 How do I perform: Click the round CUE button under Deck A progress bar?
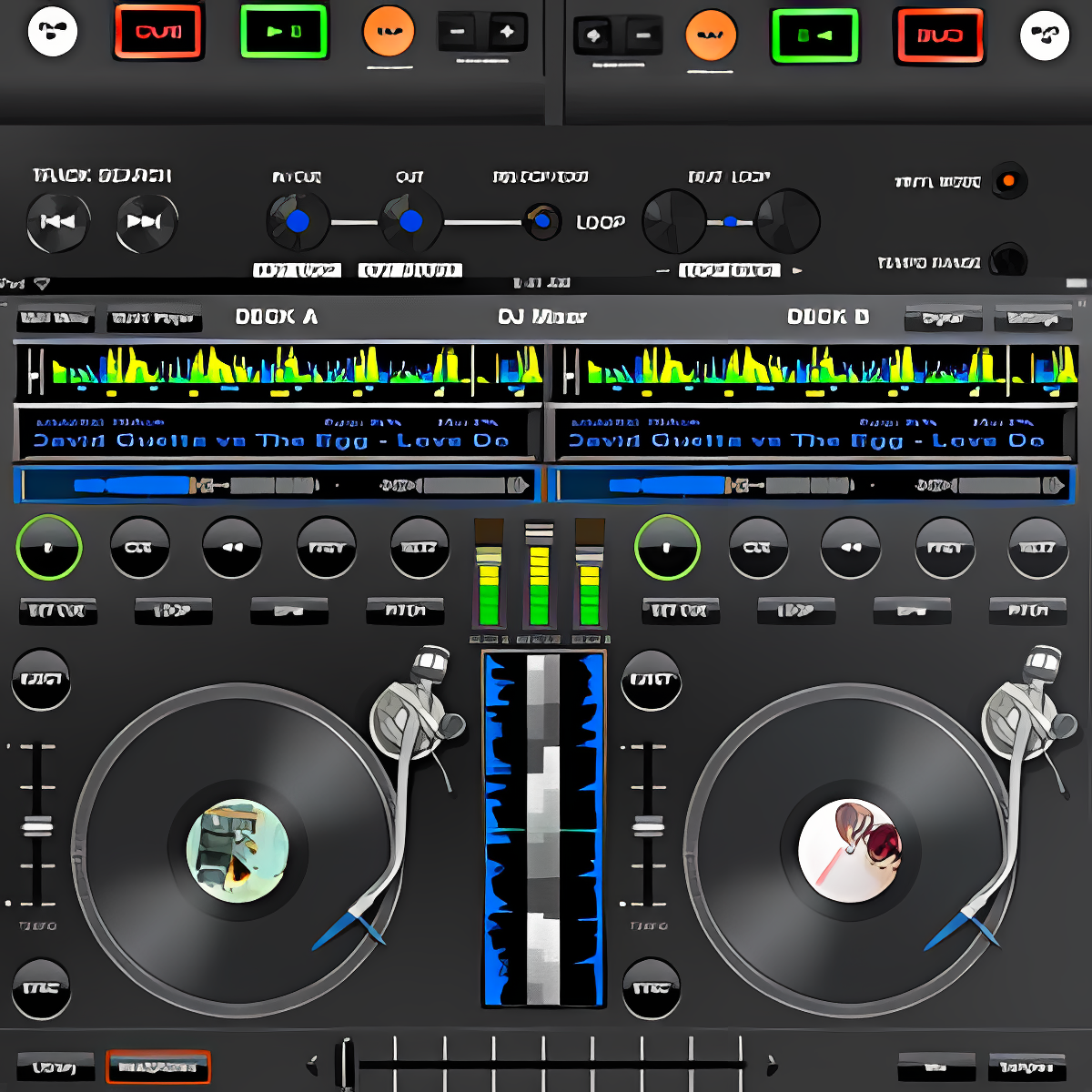(x=139, y=547)
